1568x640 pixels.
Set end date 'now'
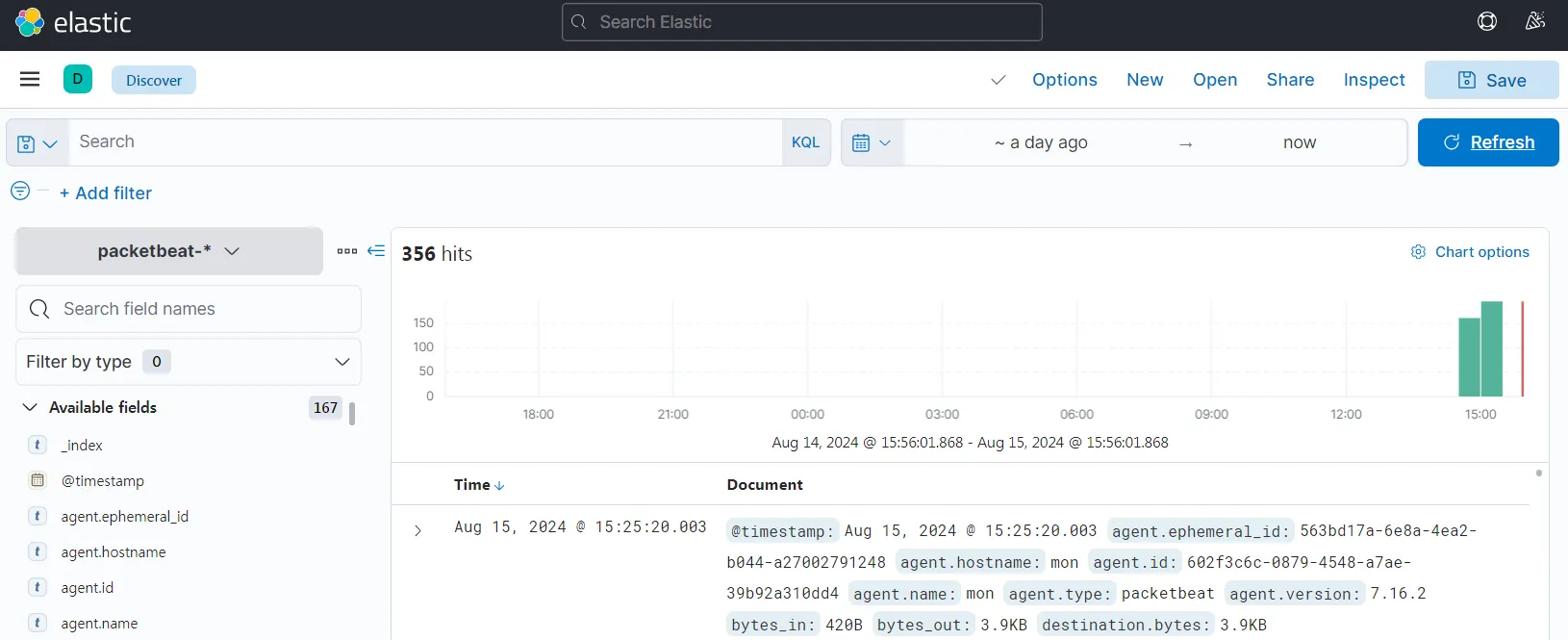(x=1300, y=142)
